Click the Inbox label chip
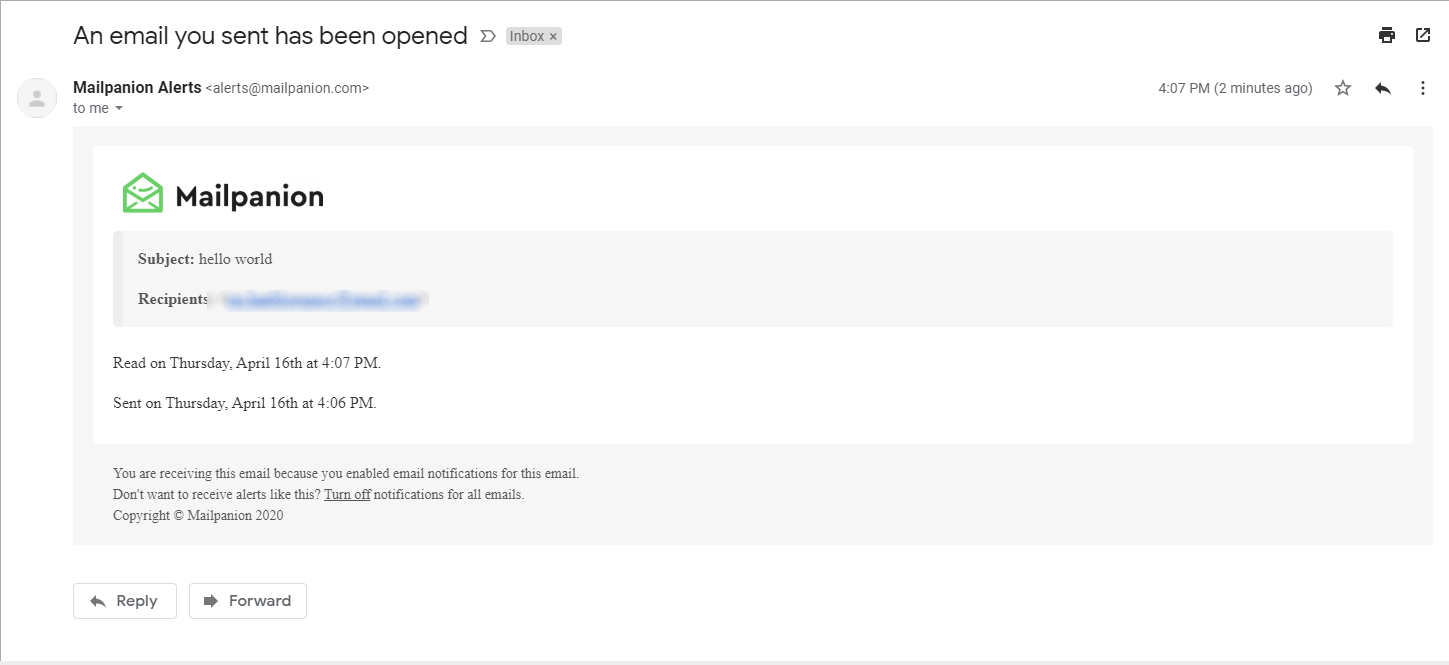 click(527, 36)
